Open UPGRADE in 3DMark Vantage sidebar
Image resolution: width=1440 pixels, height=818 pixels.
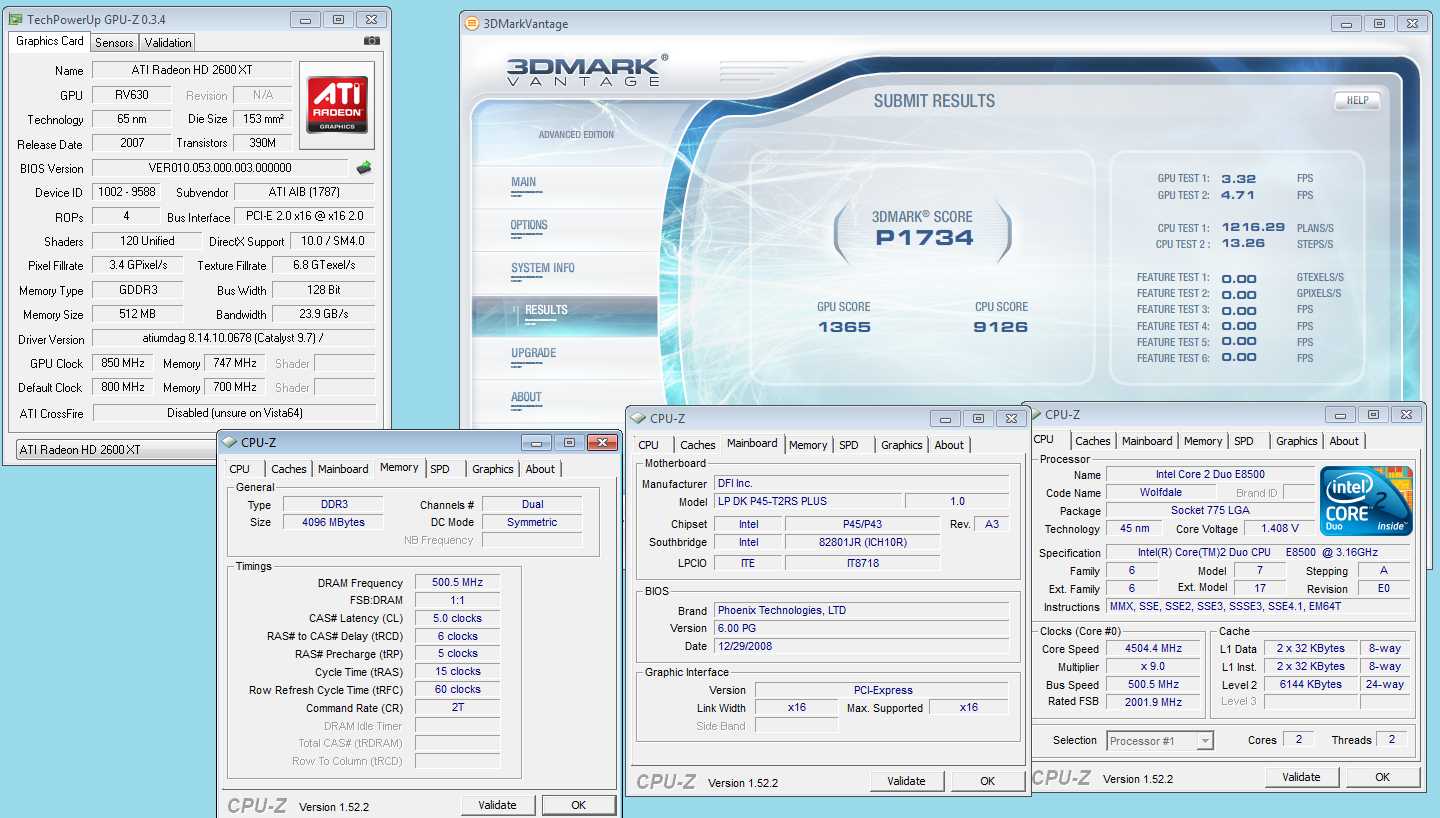[533, 353]
